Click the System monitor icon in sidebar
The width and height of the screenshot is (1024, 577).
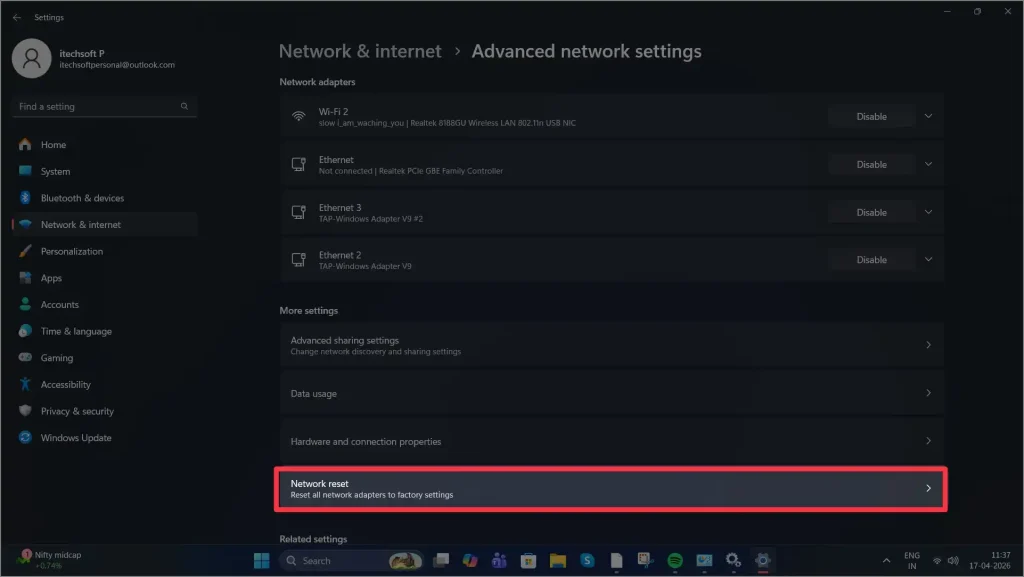(25, 171)
